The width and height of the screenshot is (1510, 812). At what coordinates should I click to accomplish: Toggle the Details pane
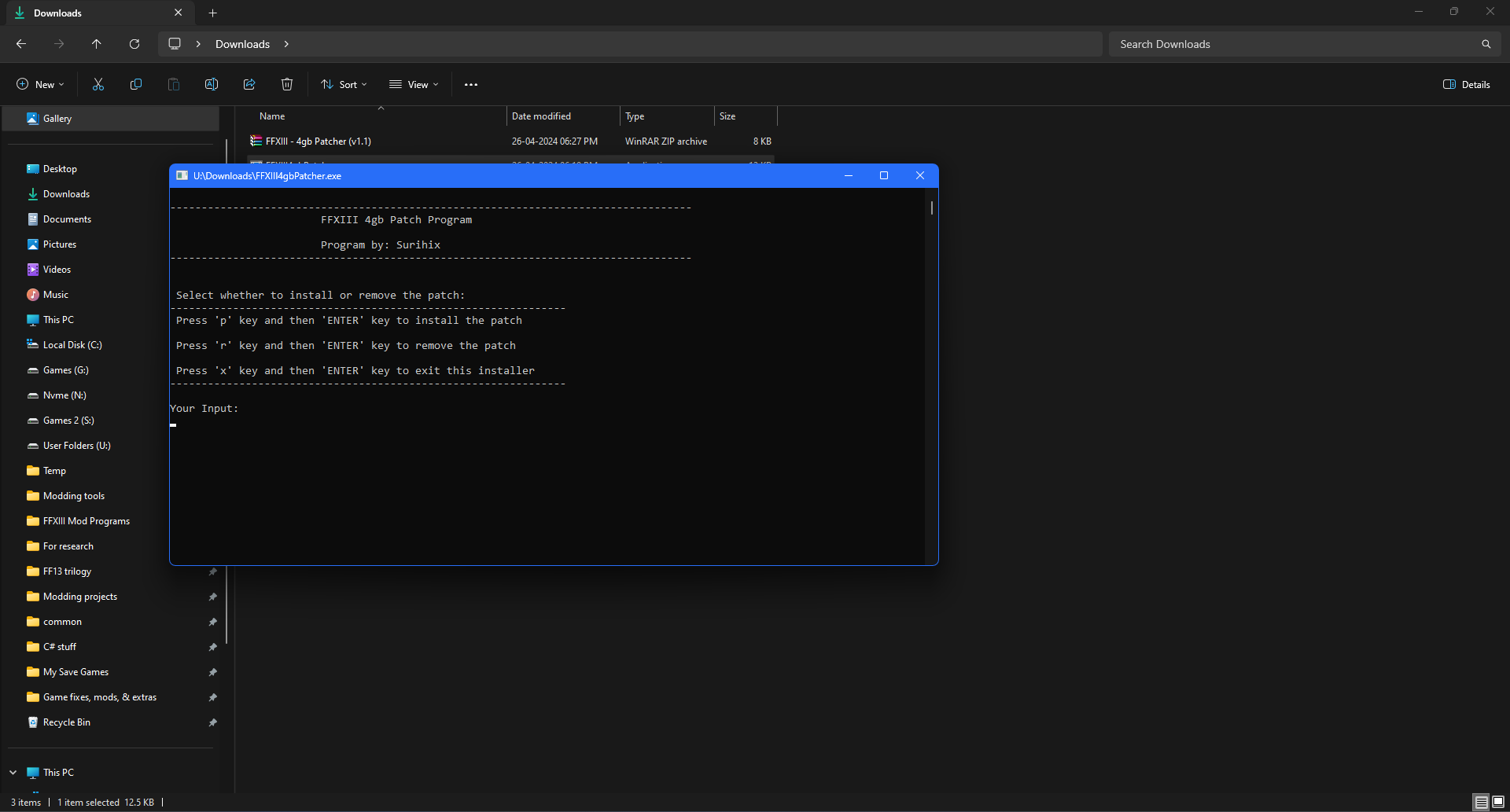[x=1467, y=85]
